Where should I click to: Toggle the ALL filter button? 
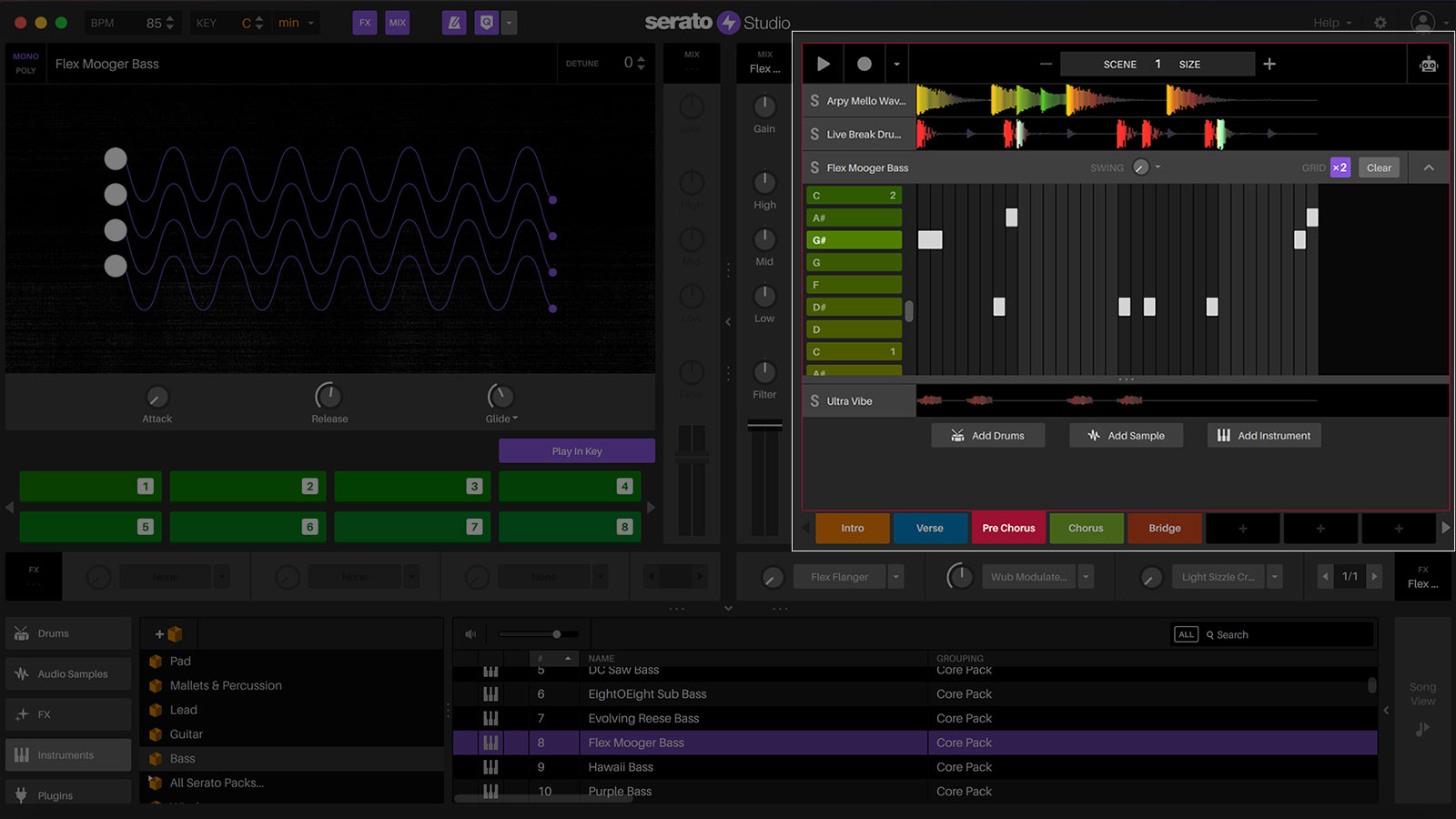(1186, 634)
